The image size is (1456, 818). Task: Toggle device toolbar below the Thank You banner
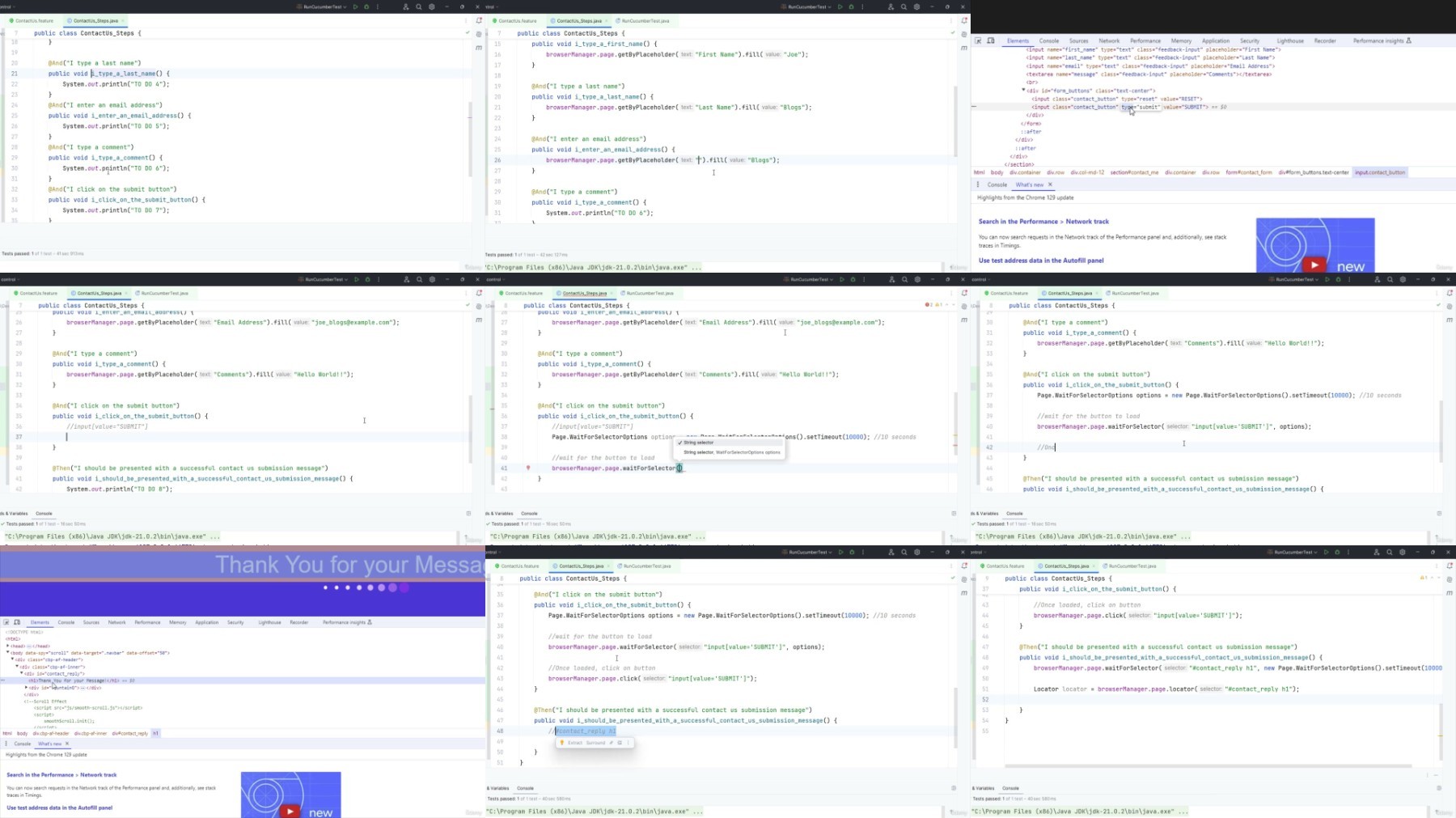(17, 622)
